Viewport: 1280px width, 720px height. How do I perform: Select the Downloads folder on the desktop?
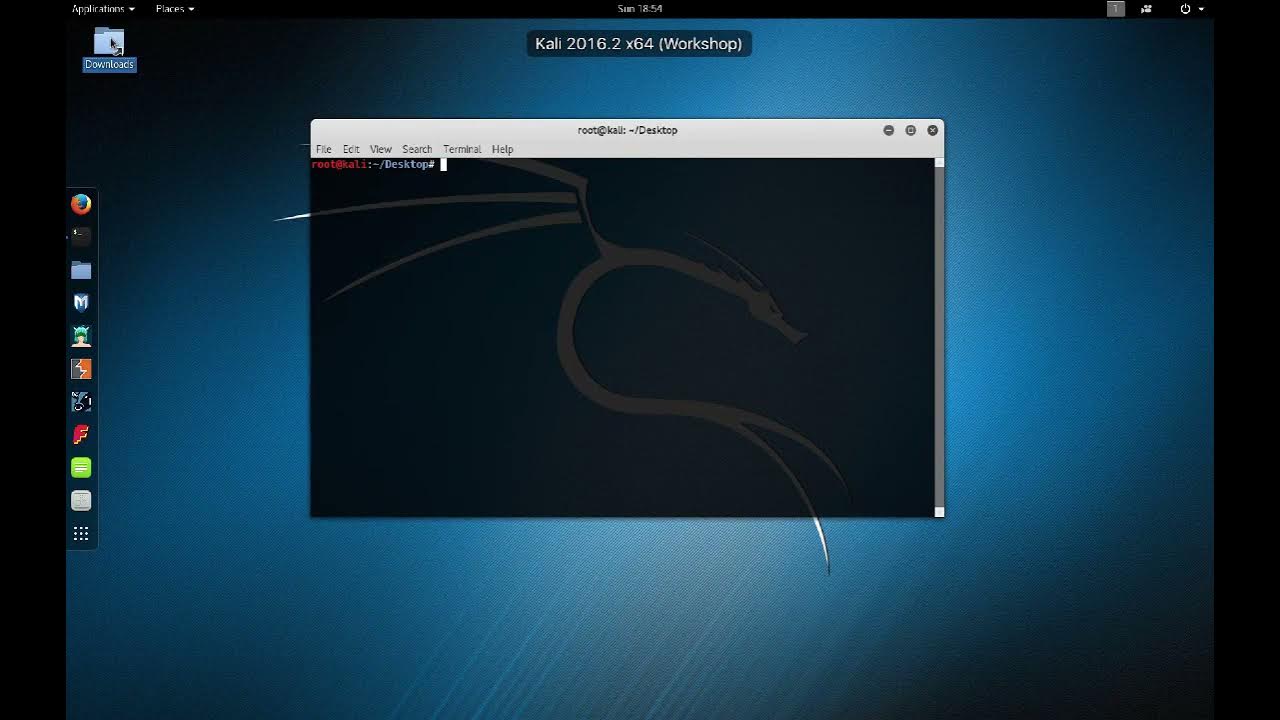(x=109, y=49)
